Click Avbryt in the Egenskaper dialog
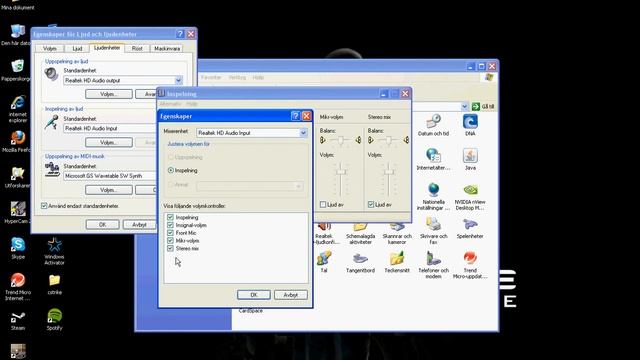Image resolution: width=640 pixels, height=360 pixels. pos(291,295)
